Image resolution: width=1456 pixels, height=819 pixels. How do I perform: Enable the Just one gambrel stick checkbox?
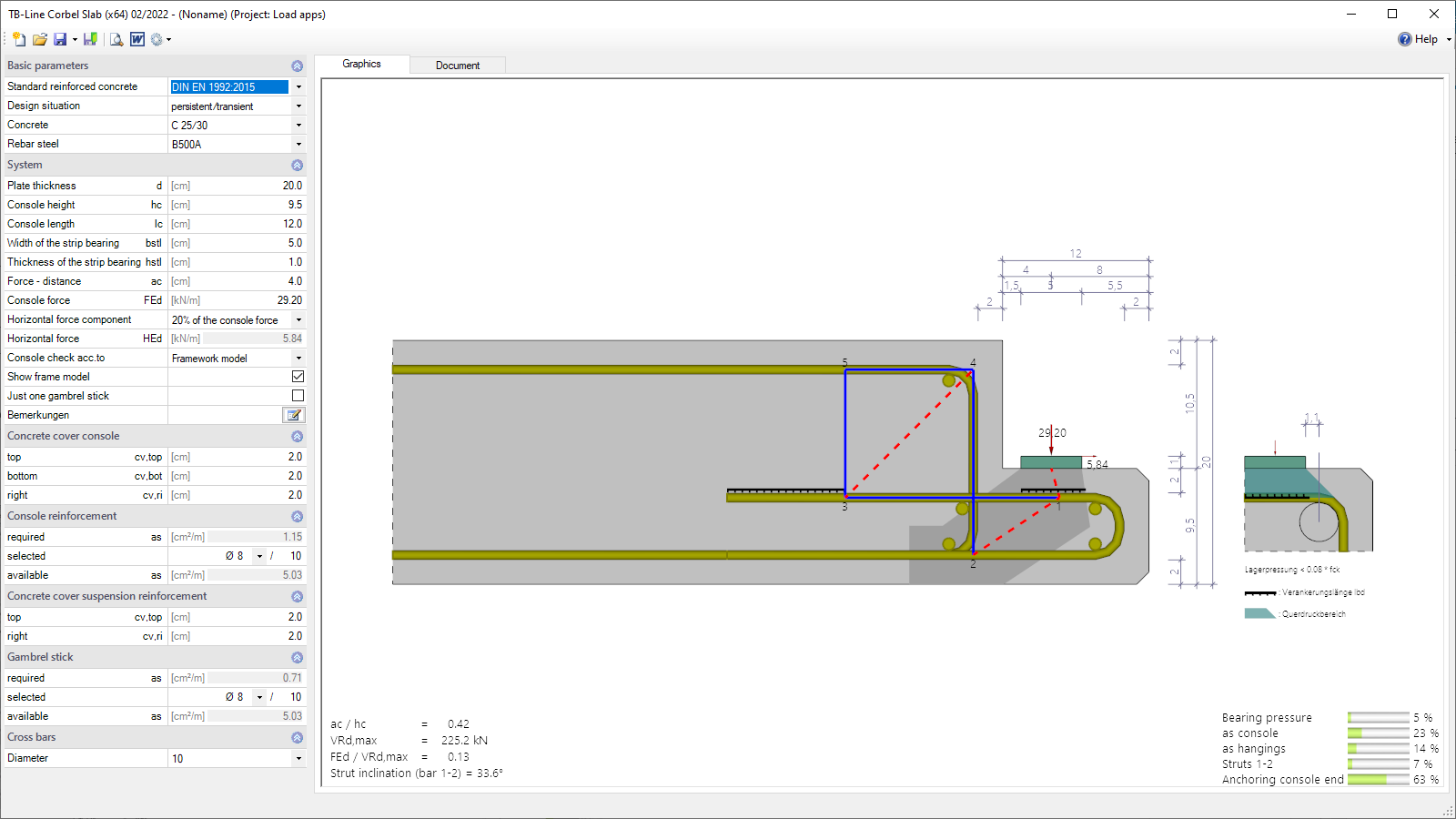pos(298,396)
